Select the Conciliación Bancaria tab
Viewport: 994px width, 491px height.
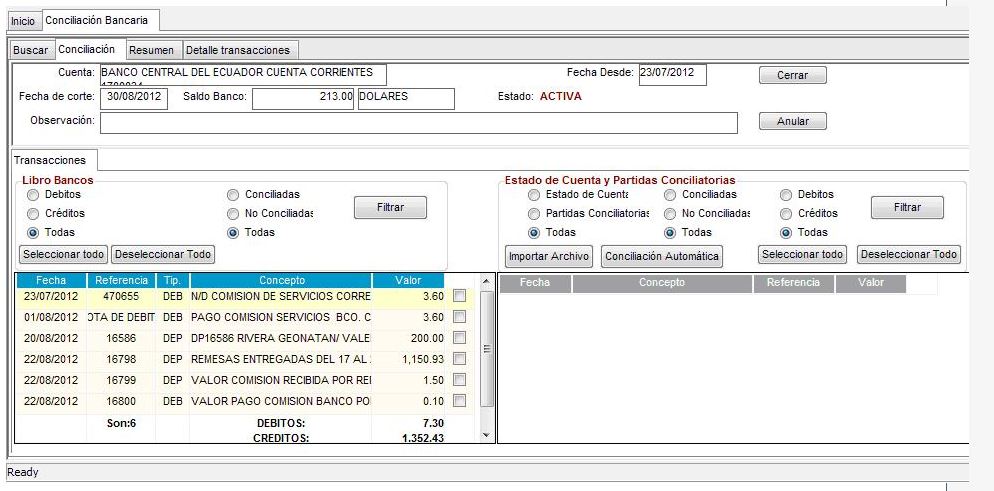pyautogui.click(x=101, y=20)
